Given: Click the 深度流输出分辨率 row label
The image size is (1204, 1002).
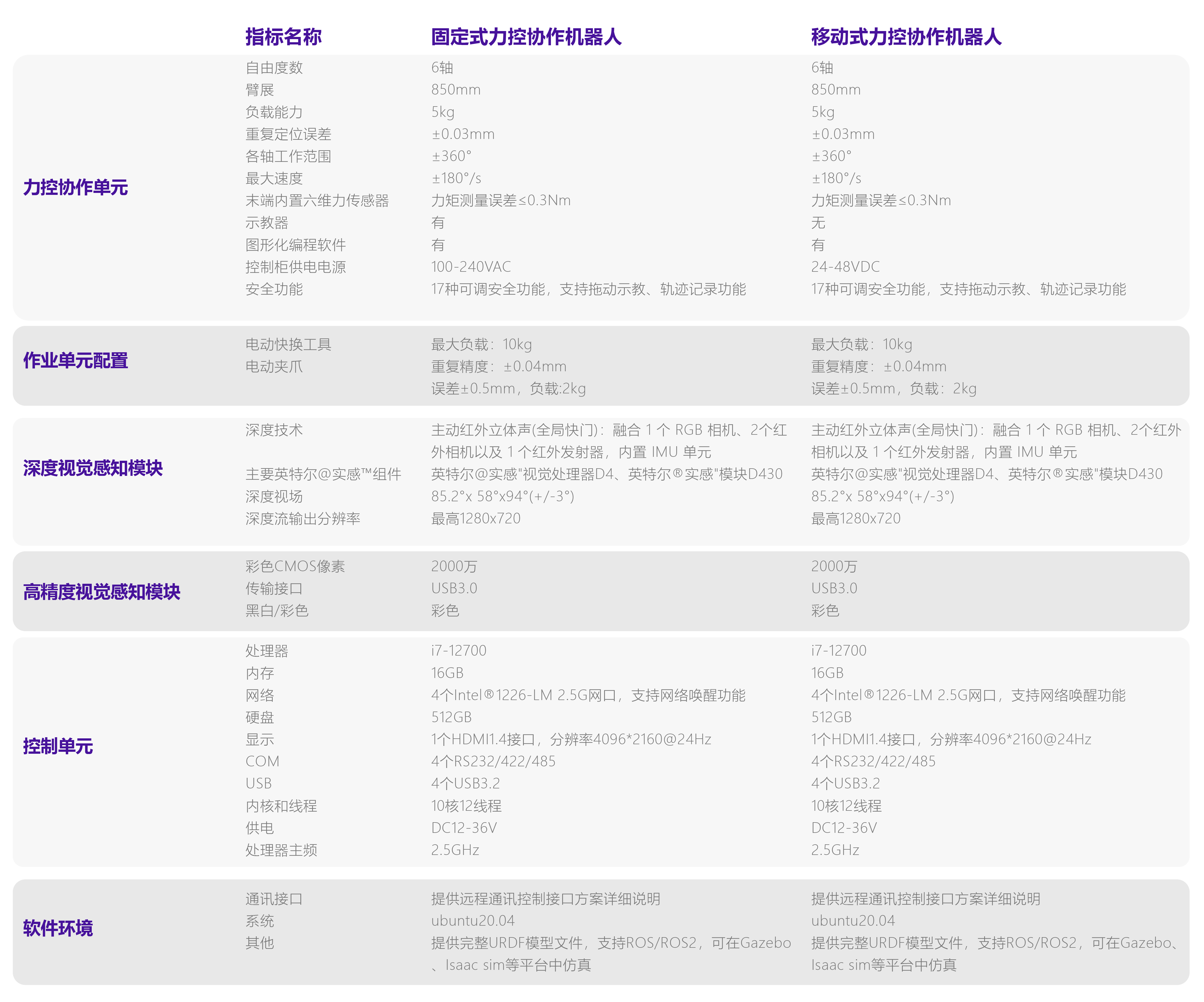Looking at the screenshot, I should coord(303,519).
